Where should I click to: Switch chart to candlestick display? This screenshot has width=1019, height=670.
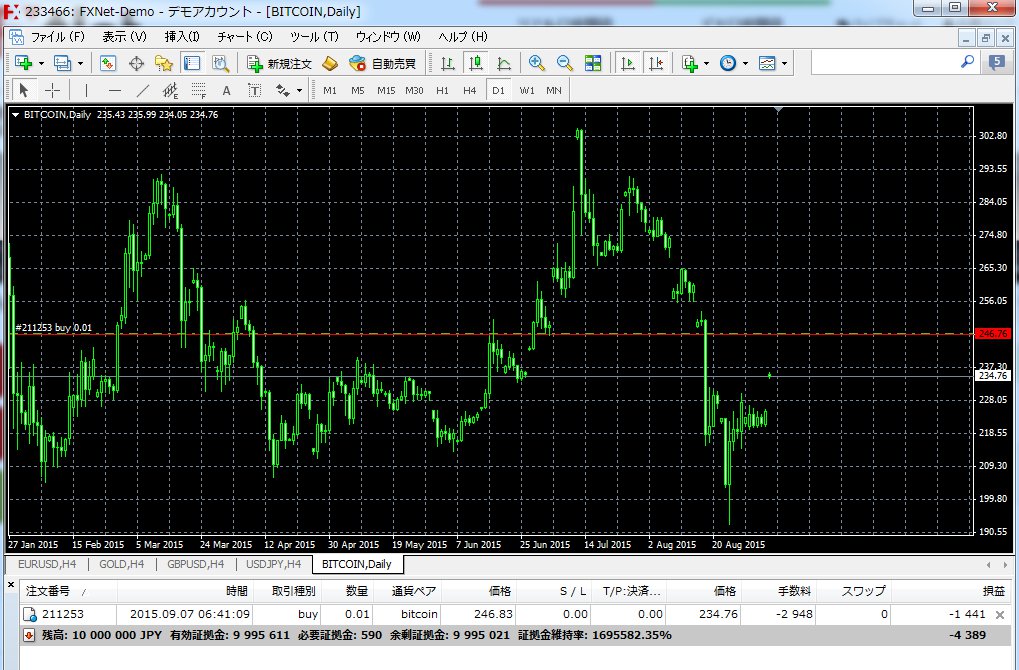tap(475, 63)
